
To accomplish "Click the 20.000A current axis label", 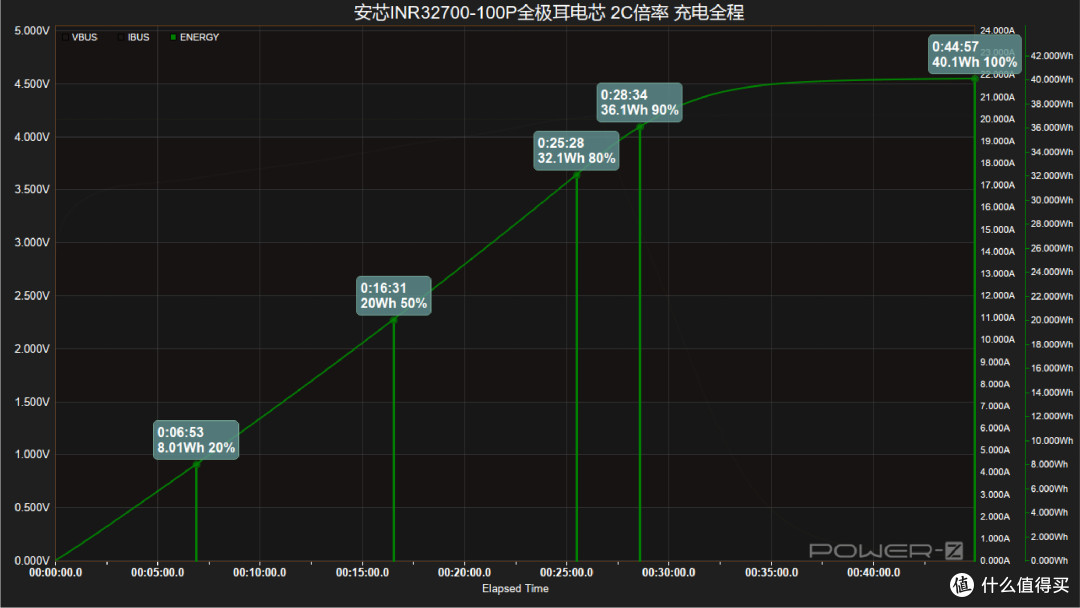I will (997, 119).
